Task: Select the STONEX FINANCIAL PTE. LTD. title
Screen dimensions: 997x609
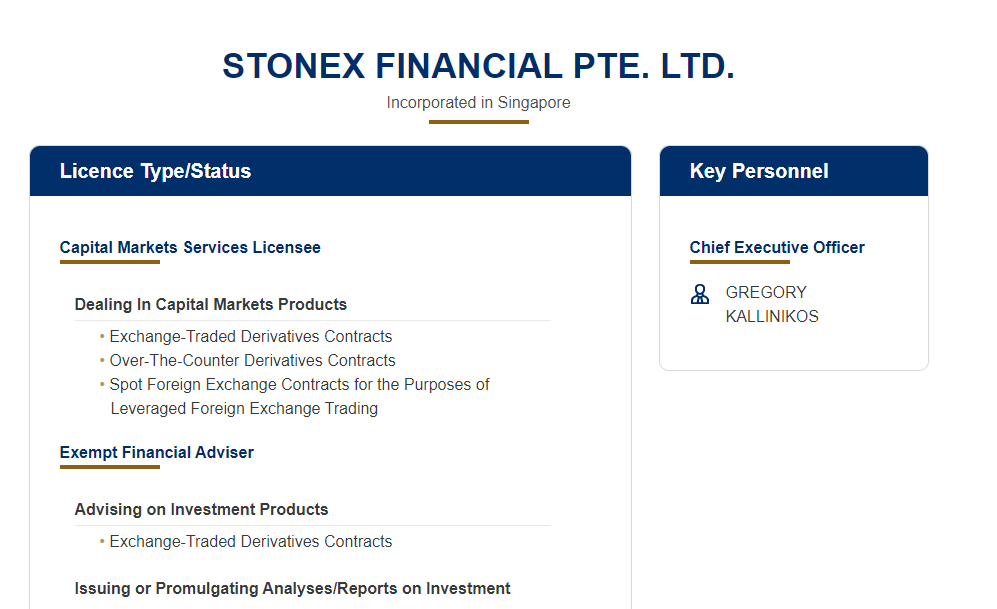Action: pos(478,66)
